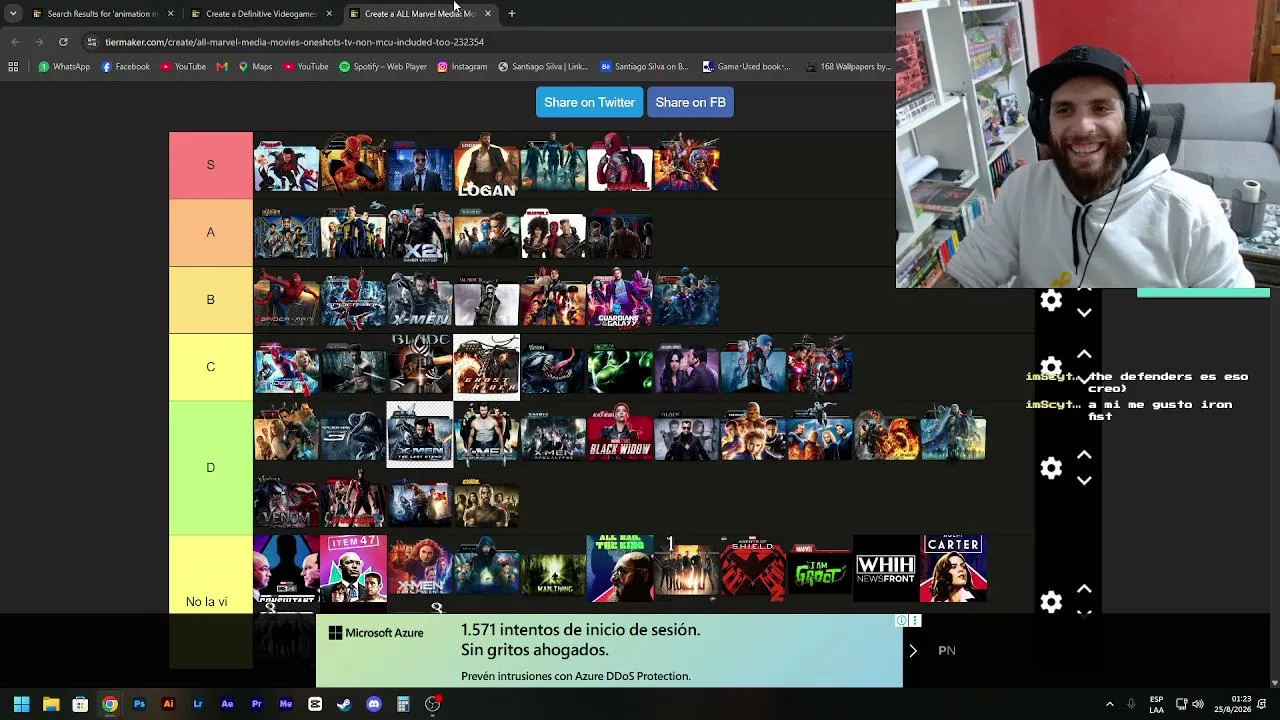
Task: Move tier C up with its arrow
Action: (x=1084, y=355)
